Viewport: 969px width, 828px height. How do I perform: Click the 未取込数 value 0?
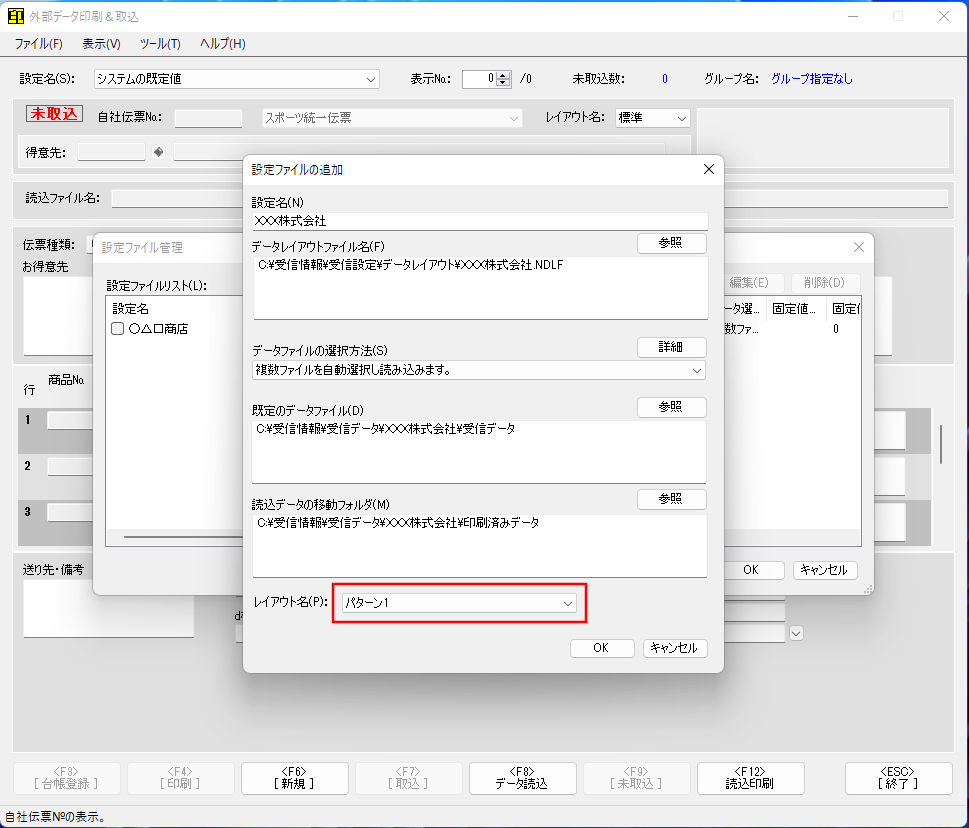coord(665,79)
